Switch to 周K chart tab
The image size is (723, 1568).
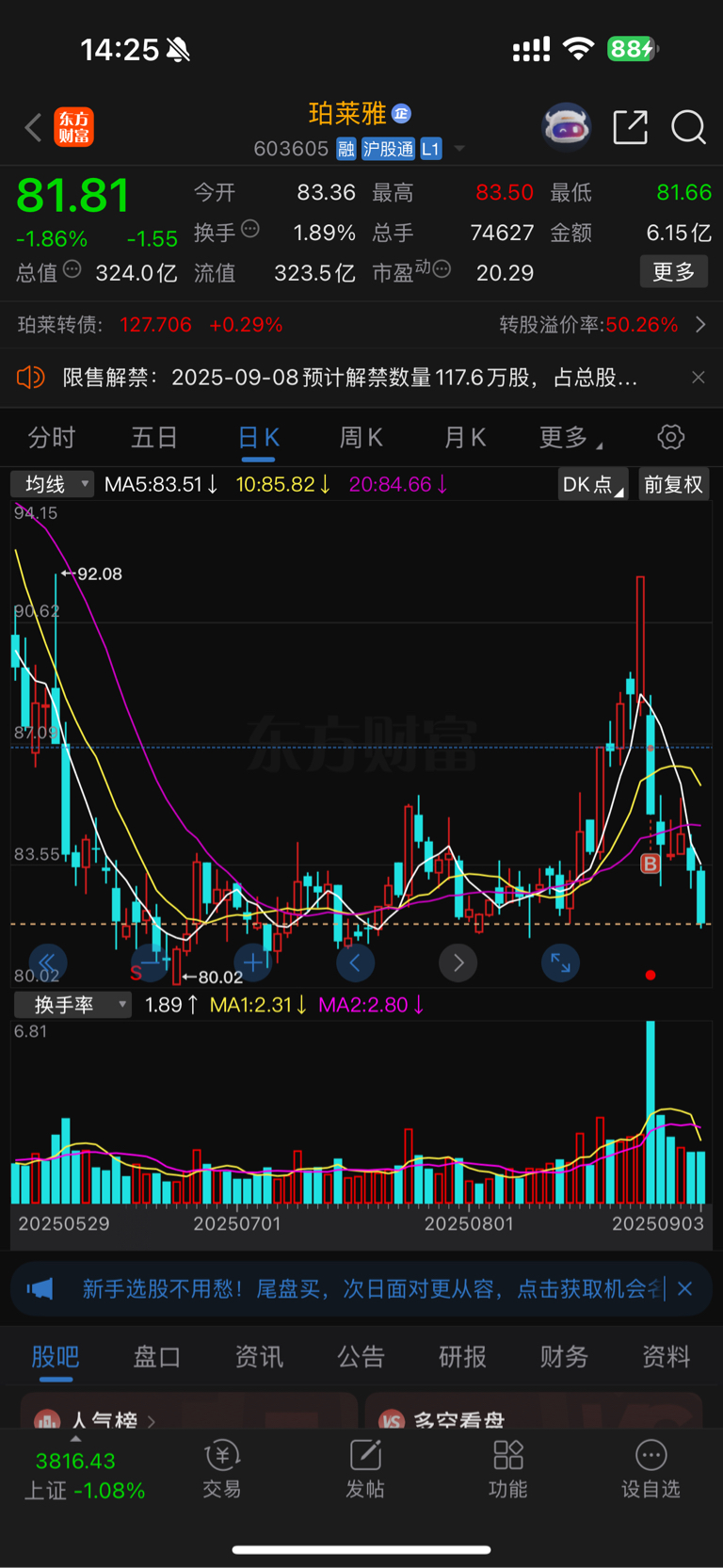[361, 438]
